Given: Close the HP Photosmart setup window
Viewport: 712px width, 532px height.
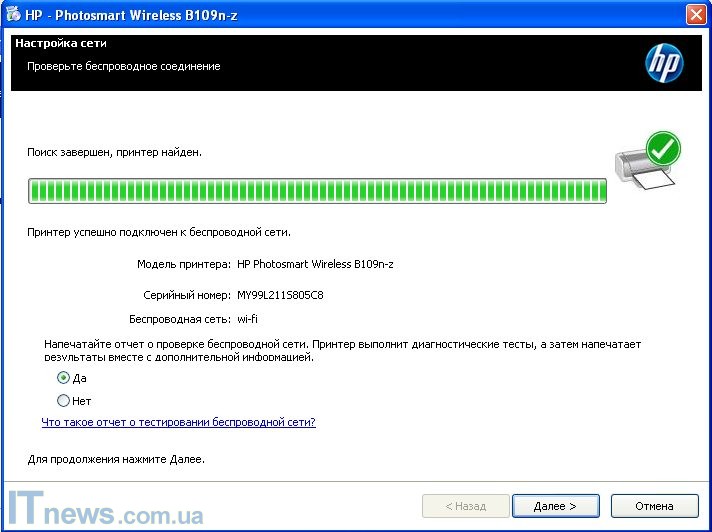Looking at the screenshot, I should 697,14.
